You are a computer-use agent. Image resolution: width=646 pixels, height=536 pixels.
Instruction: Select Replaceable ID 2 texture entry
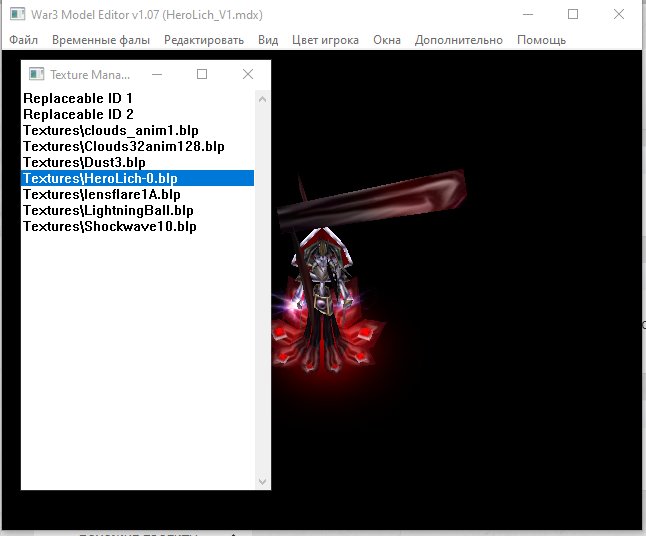138,114
